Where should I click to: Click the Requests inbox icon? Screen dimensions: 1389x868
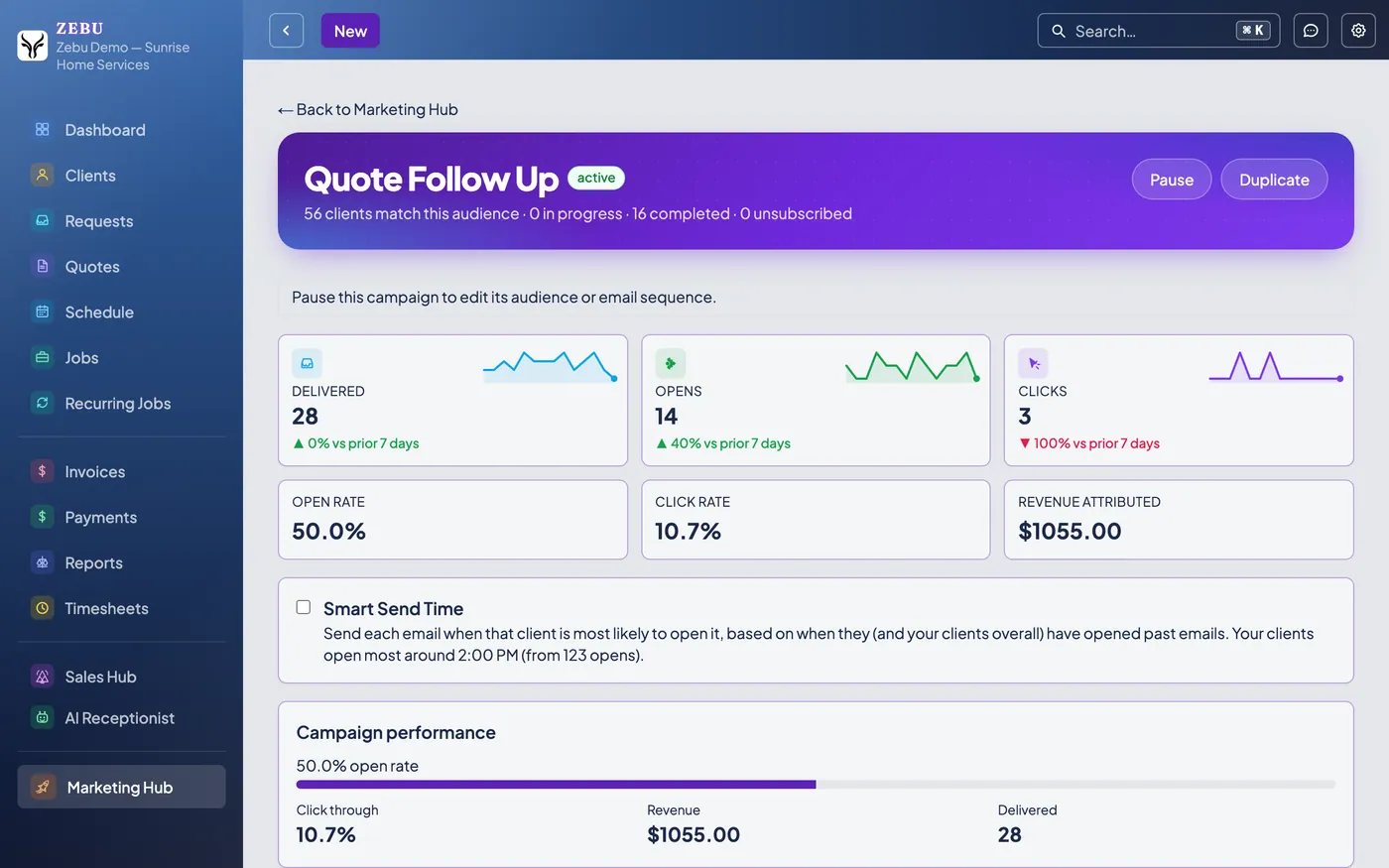[42, 221]
